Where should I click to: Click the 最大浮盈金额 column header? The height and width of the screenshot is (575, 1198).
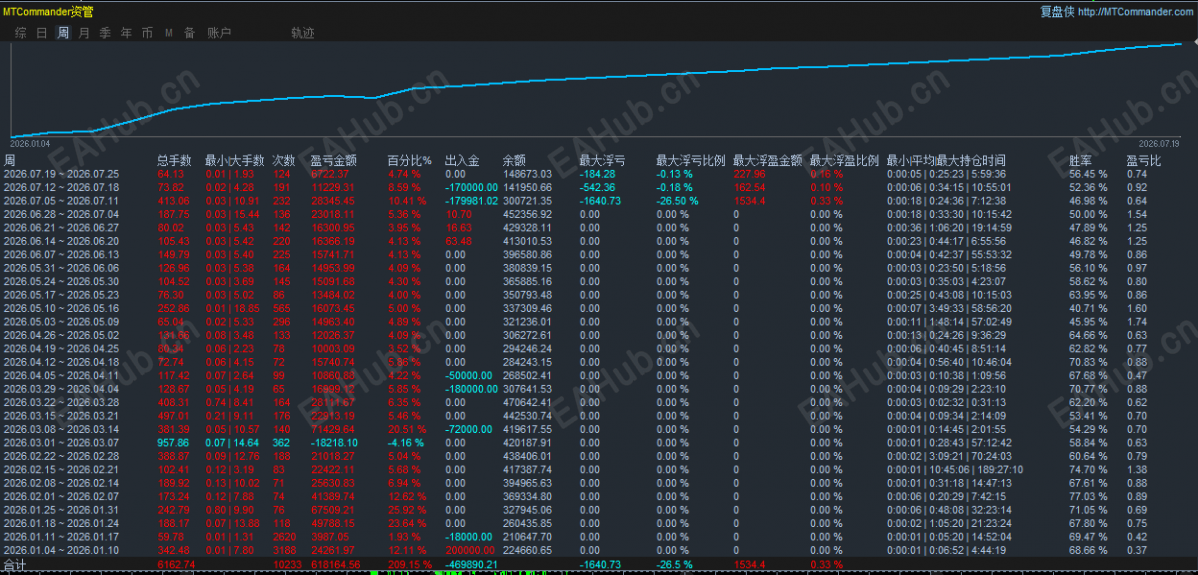tap(768, 160)
